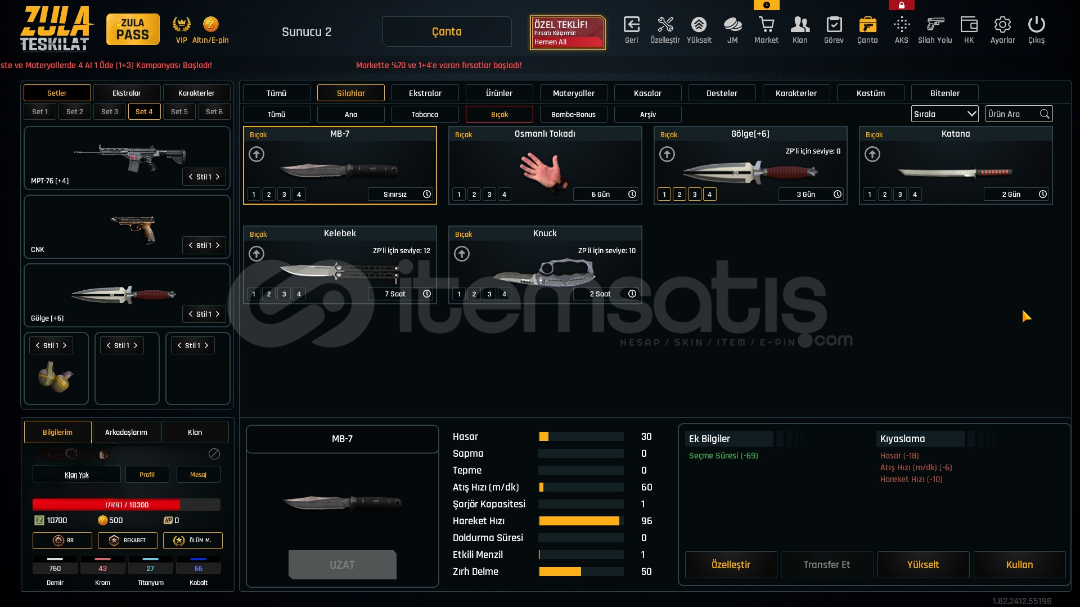
Task: Next style arrow above the grenade slot
Action: (65, 345)
